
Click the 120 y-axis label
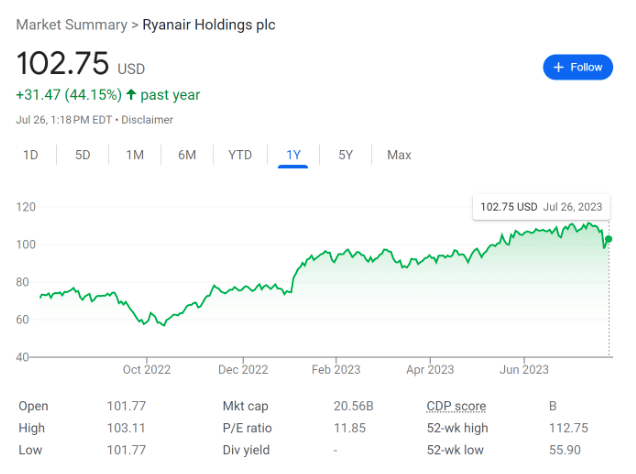coord(26,207)
